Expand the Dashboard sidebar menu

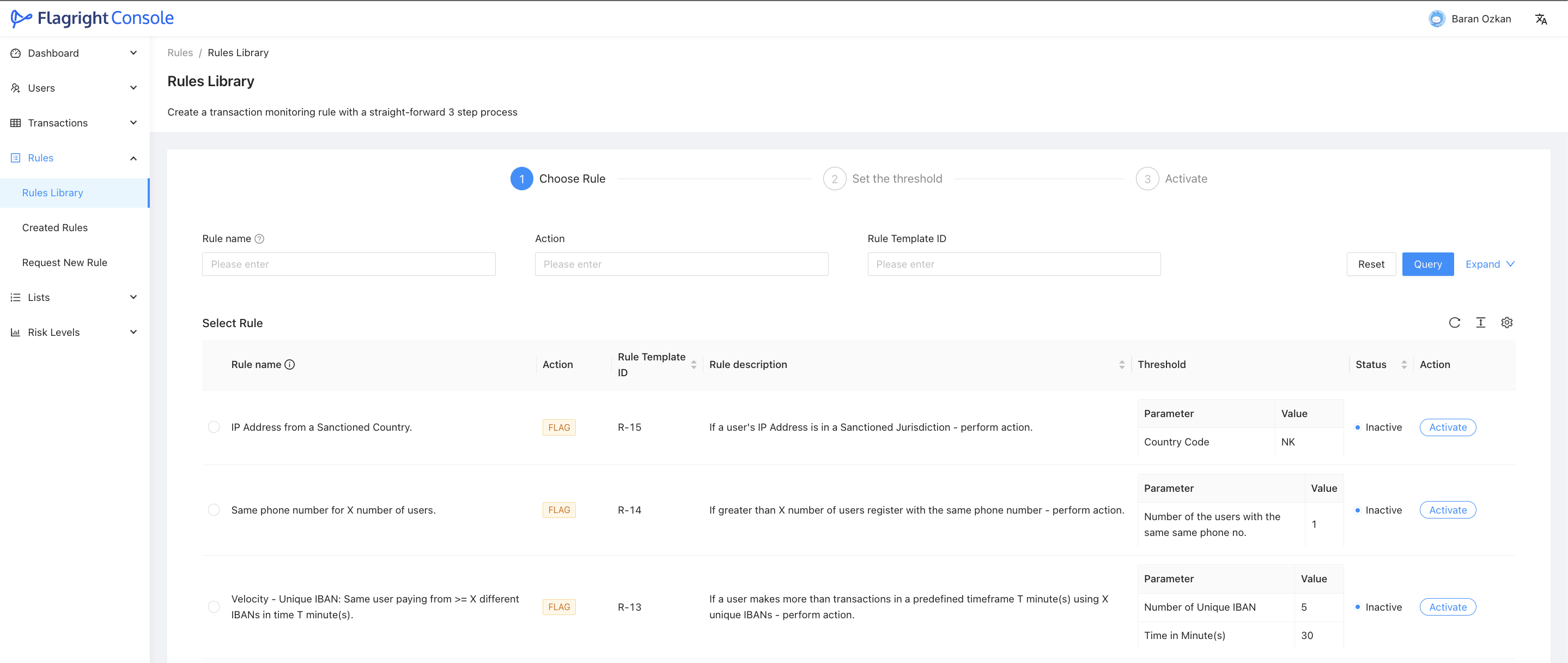coord(74,53)
